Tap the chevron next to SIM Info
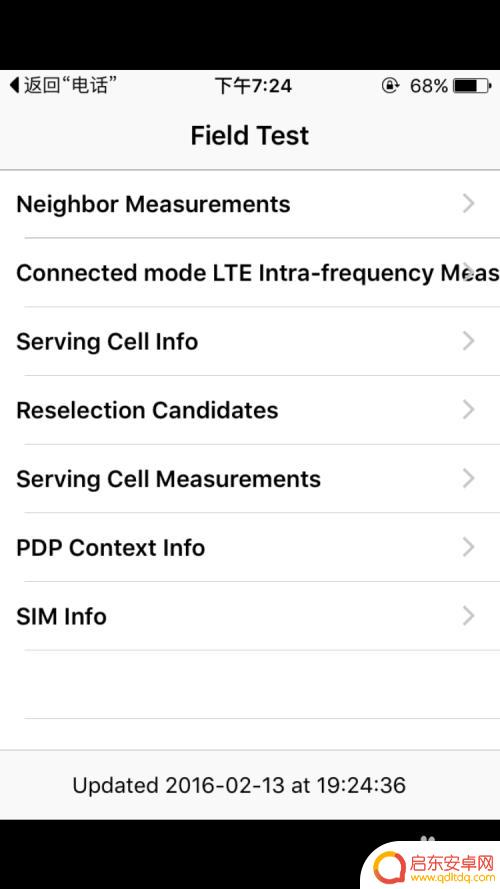The width and height of the screenshot is (500, 889). pyautogui.click(x=468, y=615)
